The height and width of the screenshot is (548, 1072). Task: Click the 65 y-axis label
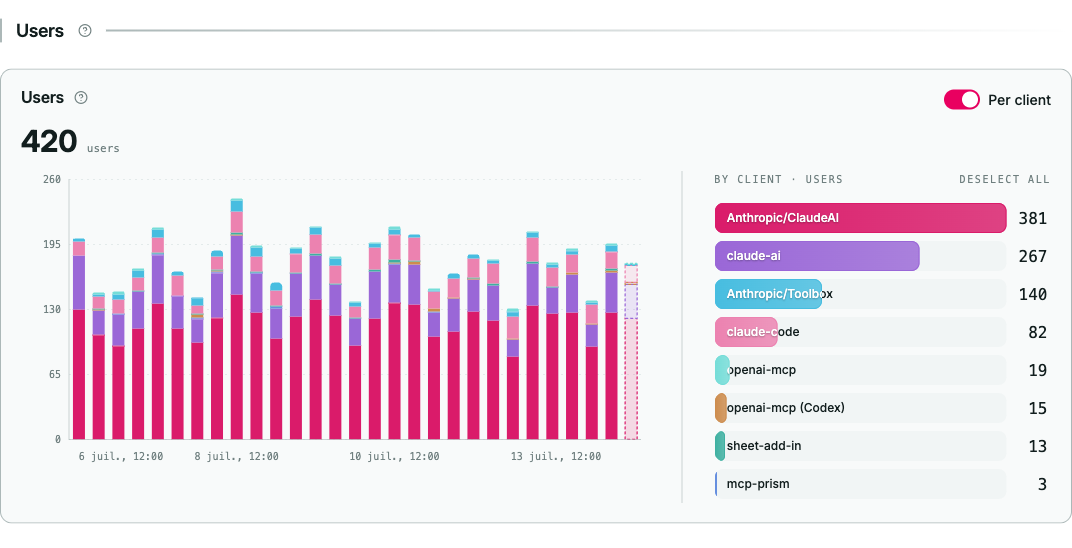55,374
